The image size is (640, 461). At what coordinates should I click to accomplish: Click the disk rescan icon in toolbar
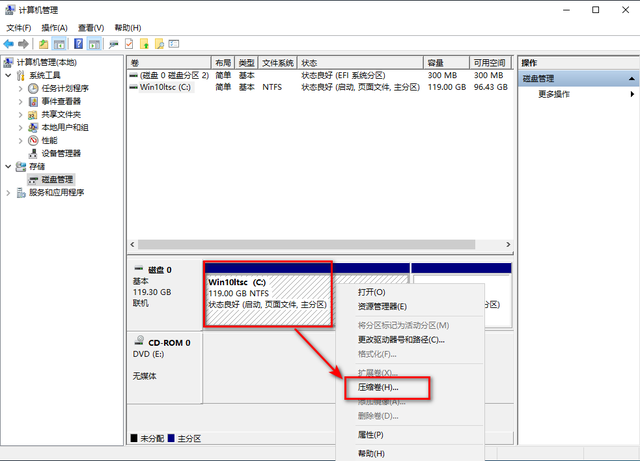(x=113, y=44)
